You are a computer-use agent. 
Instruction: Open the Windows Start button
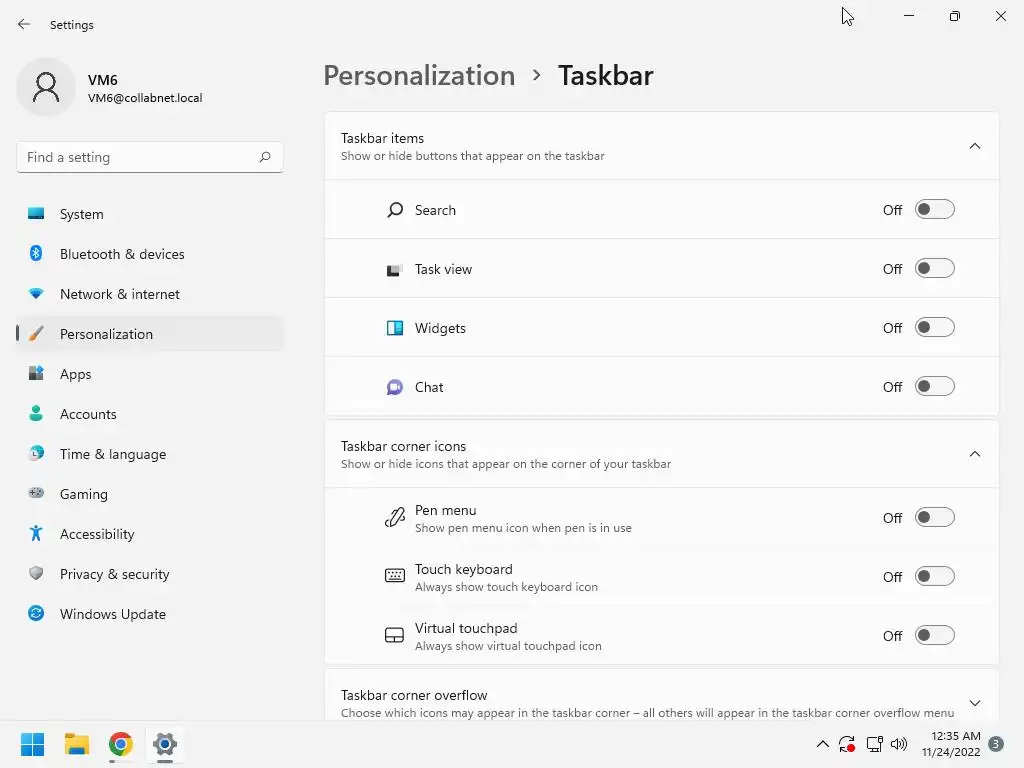point(33,744)
